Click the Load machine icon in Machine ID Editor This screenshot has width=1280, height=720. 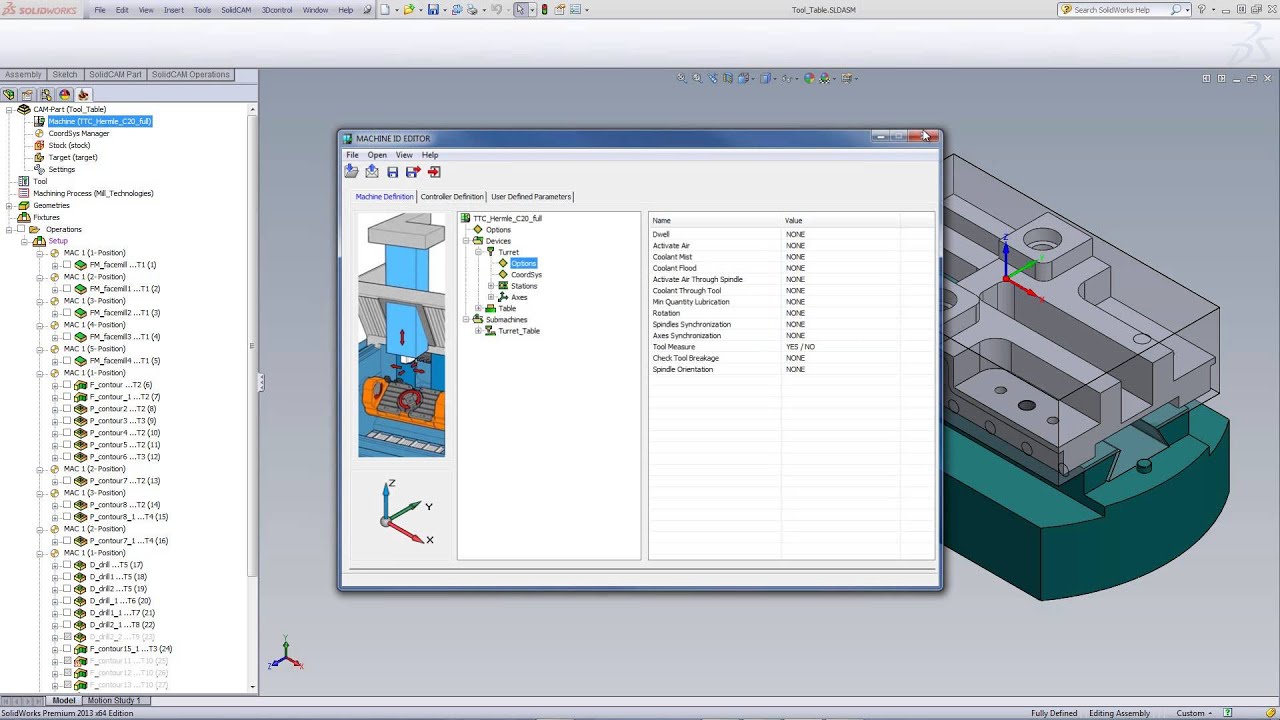coord(352,172)
